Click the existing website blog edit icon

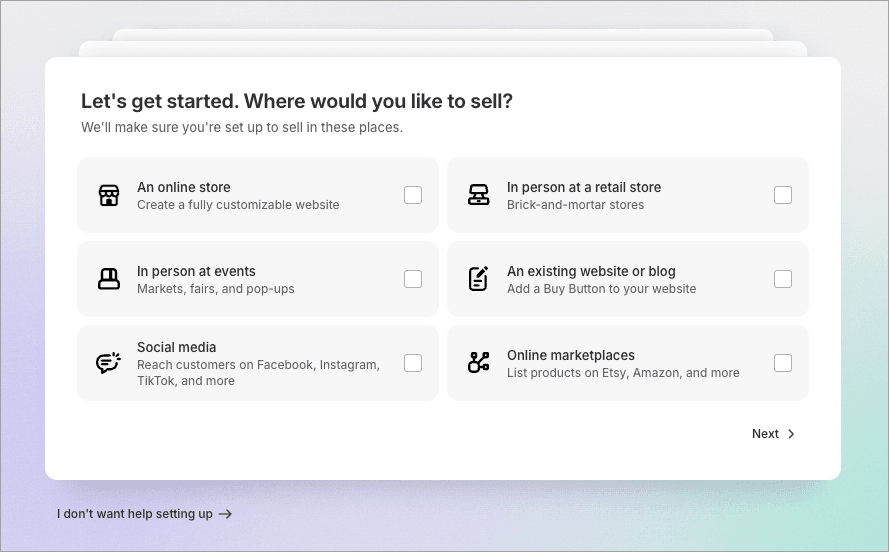point(479,279)
